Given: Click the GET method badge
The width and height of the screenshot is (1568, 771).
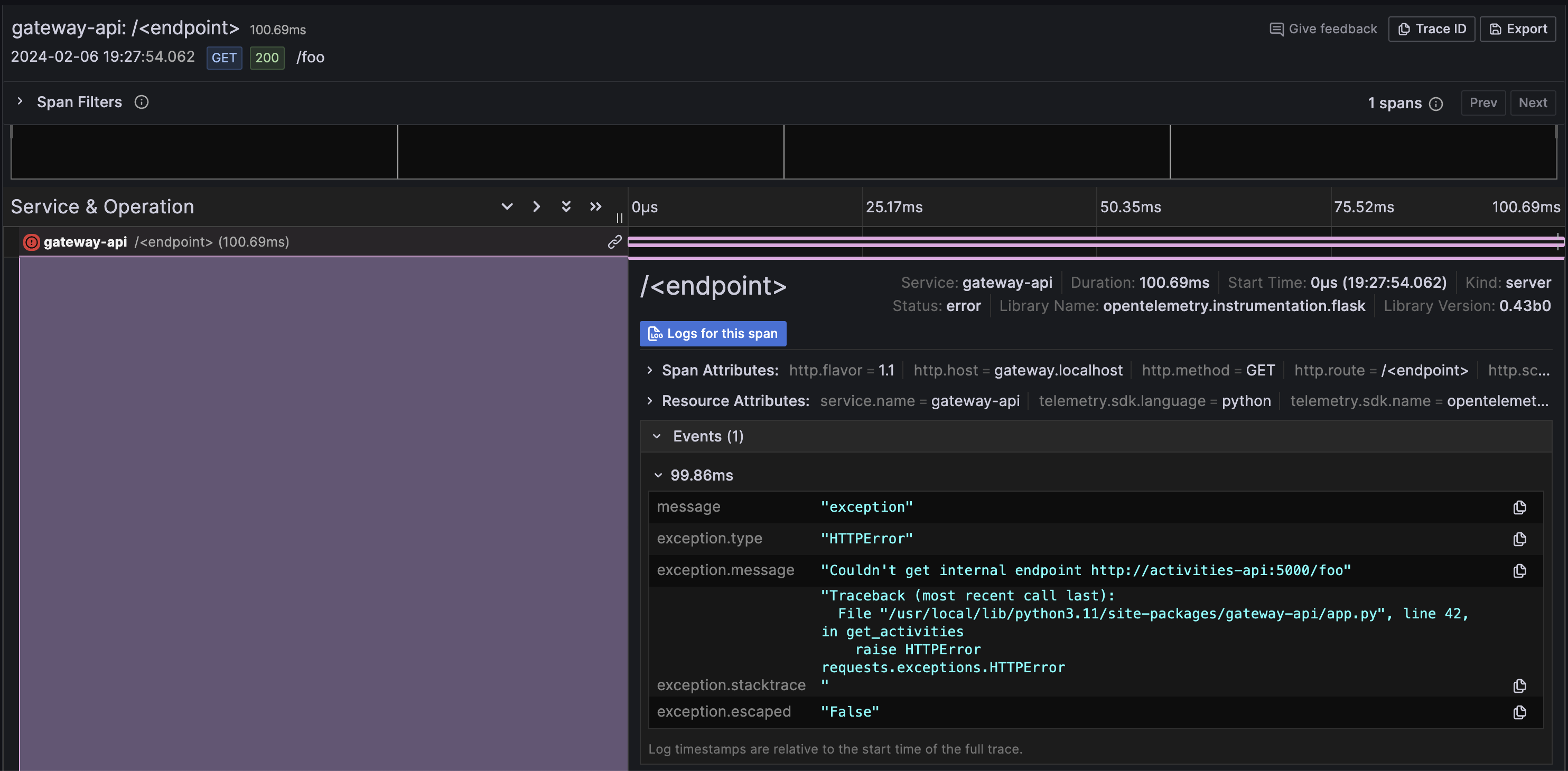Looking at the screenshot, I should point(224,58).
